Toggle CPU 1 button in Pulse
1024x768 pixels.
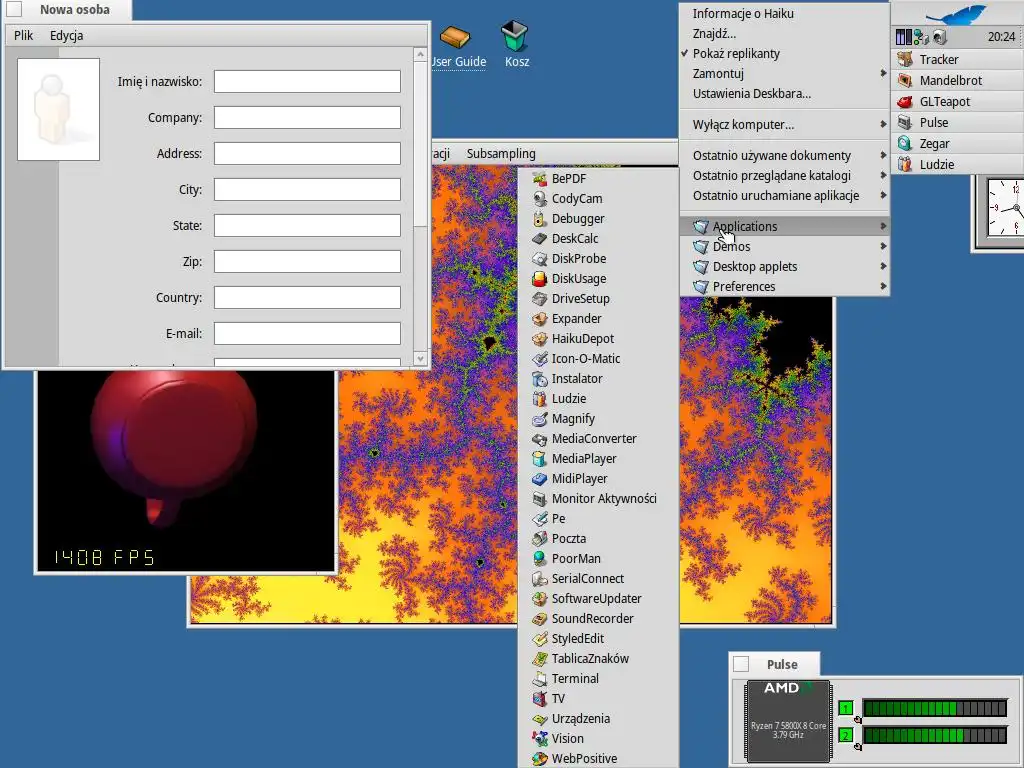point(846,708)
